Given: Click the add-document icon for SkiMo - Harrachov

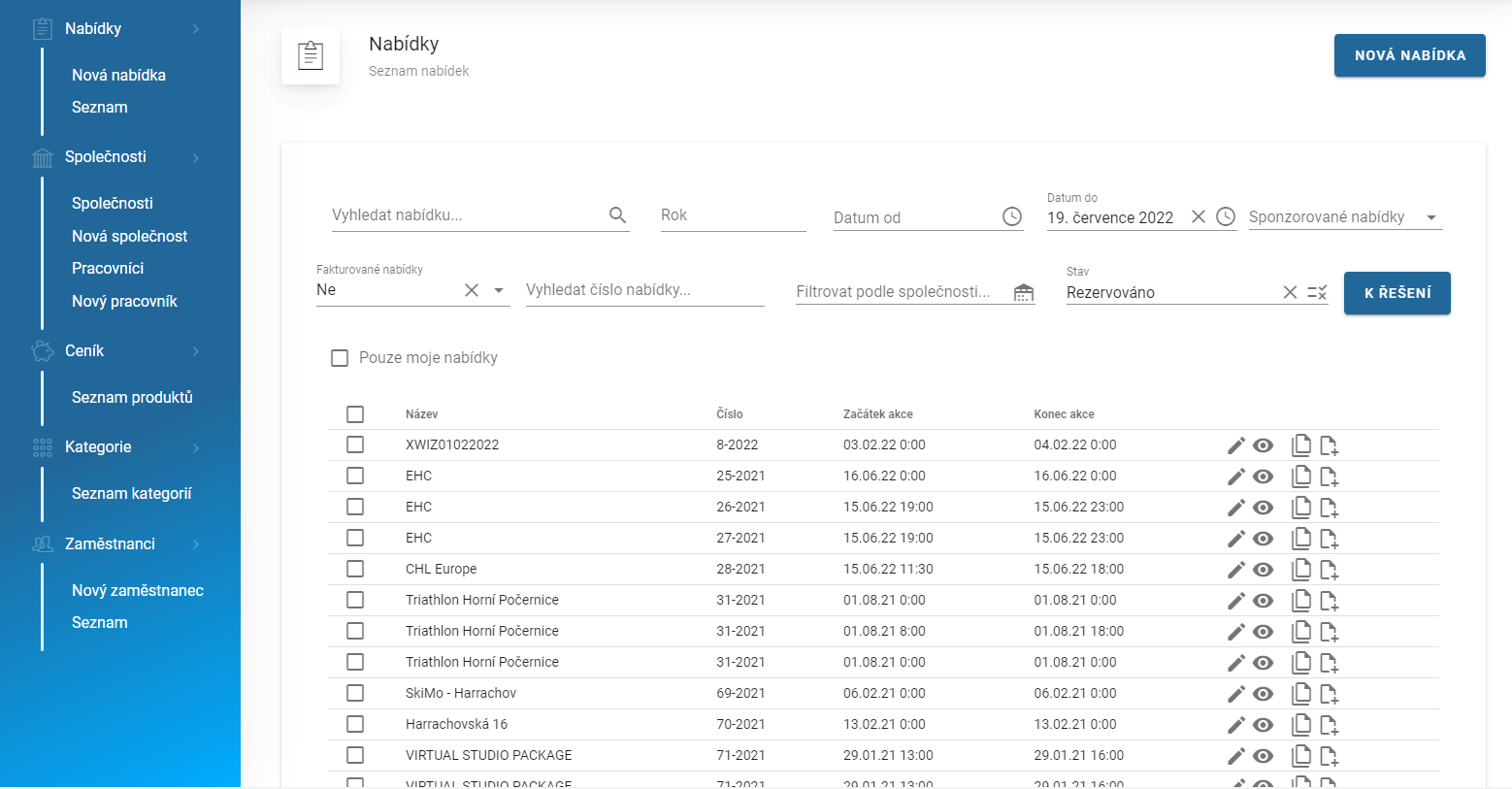Looking at the screenshot, I should [x=1329, y=694].
